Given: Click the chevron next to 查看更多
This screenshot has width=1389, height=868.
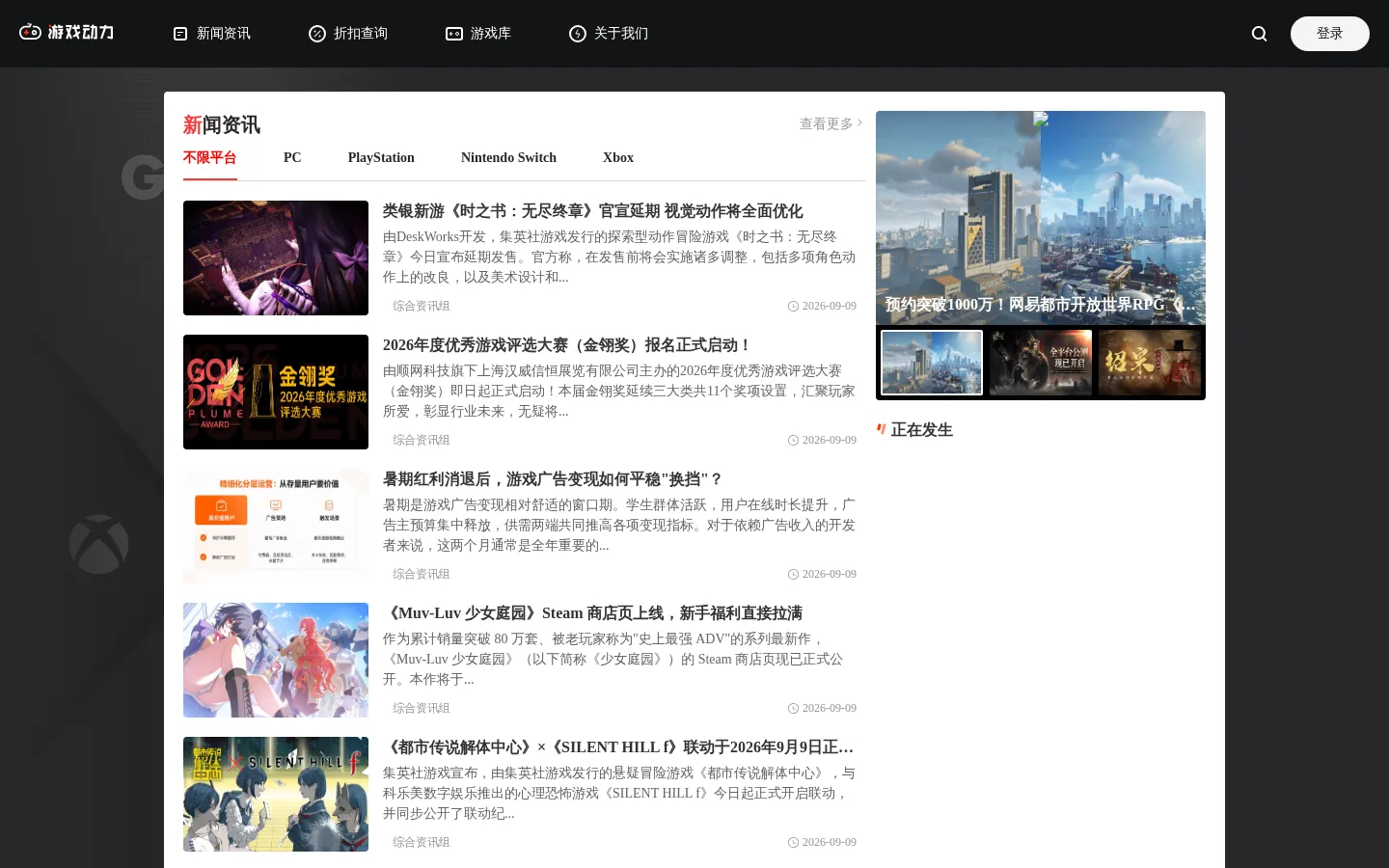Looking at the screenshot, I should 859,122.
